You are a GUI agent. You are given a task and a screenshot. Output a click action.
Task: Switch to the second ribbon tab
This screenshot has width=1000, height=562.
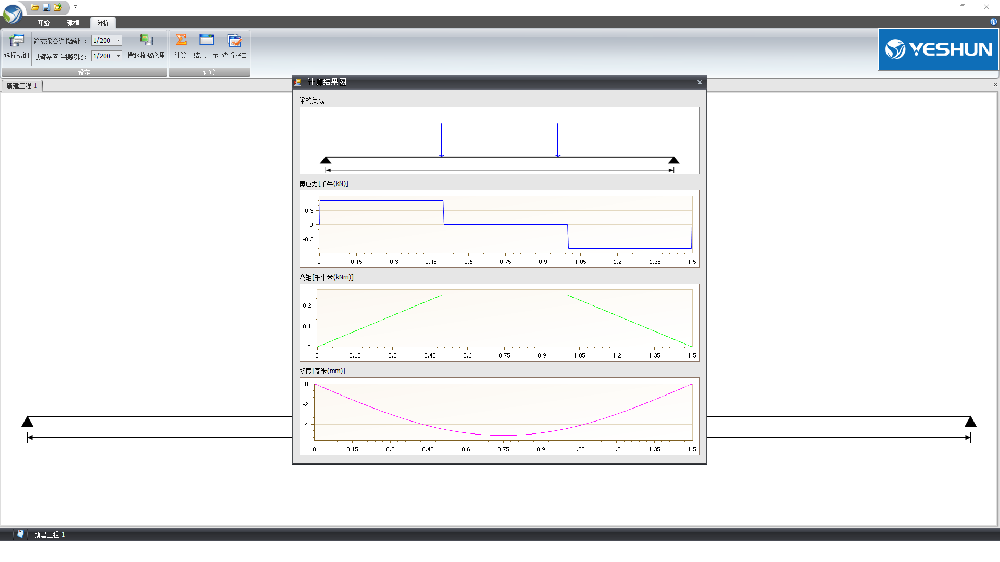pyautogui.click(x=73, y=22)
